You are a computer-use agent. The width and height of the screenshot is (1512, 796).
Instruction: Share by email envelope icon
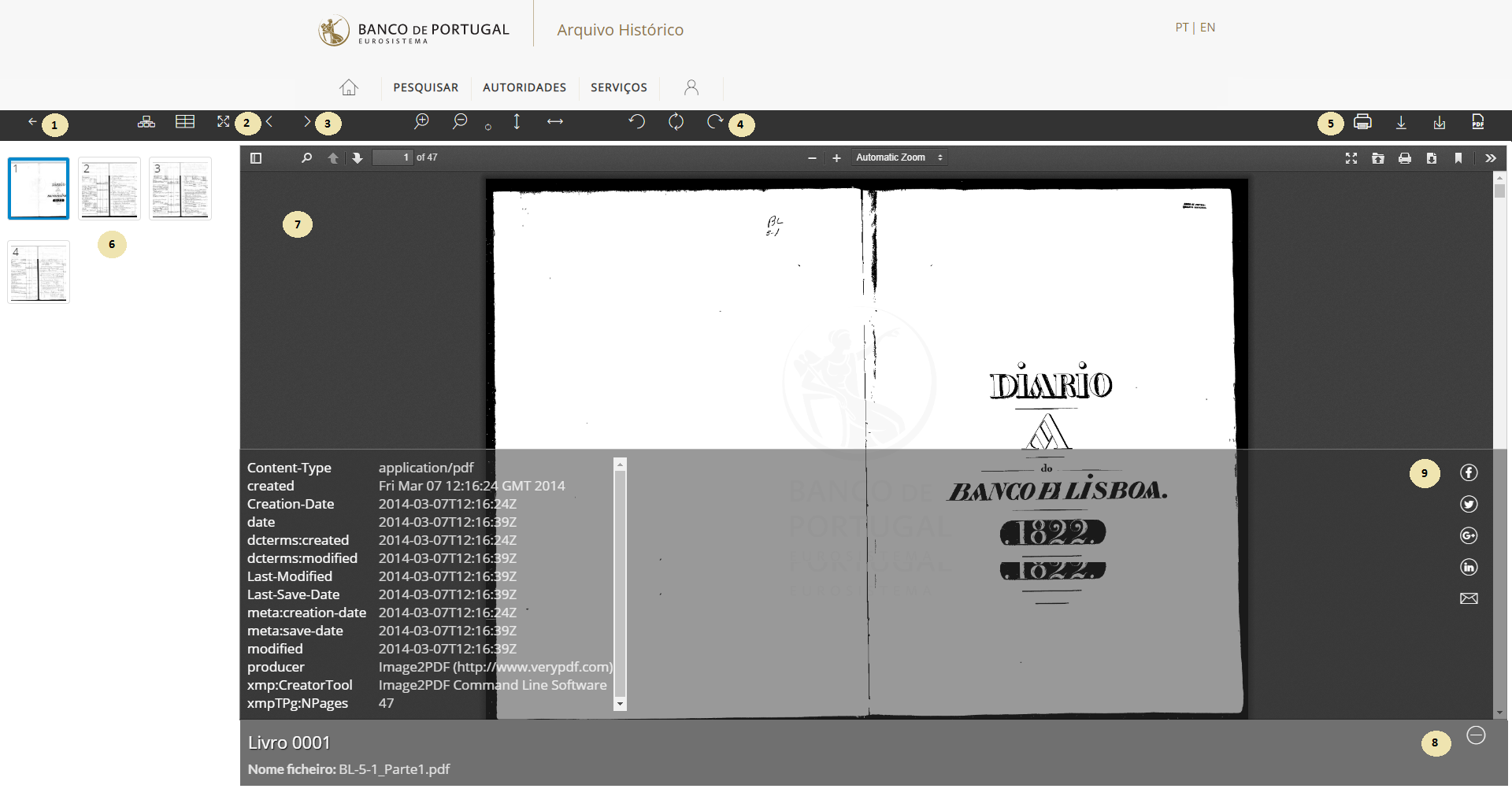tap(1469, 598)
